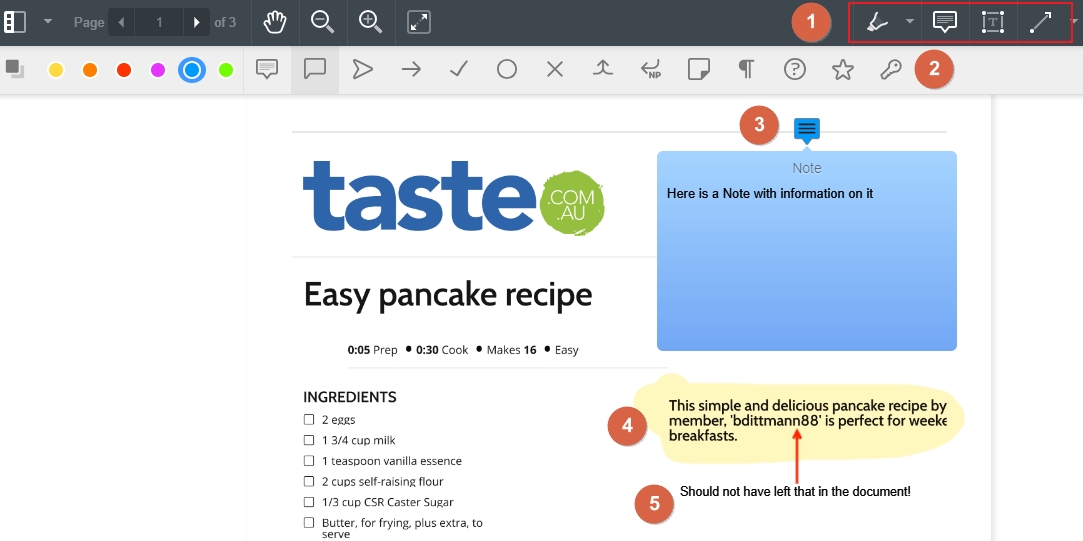Toggle the sidebar panel icon

click(15, 22)
